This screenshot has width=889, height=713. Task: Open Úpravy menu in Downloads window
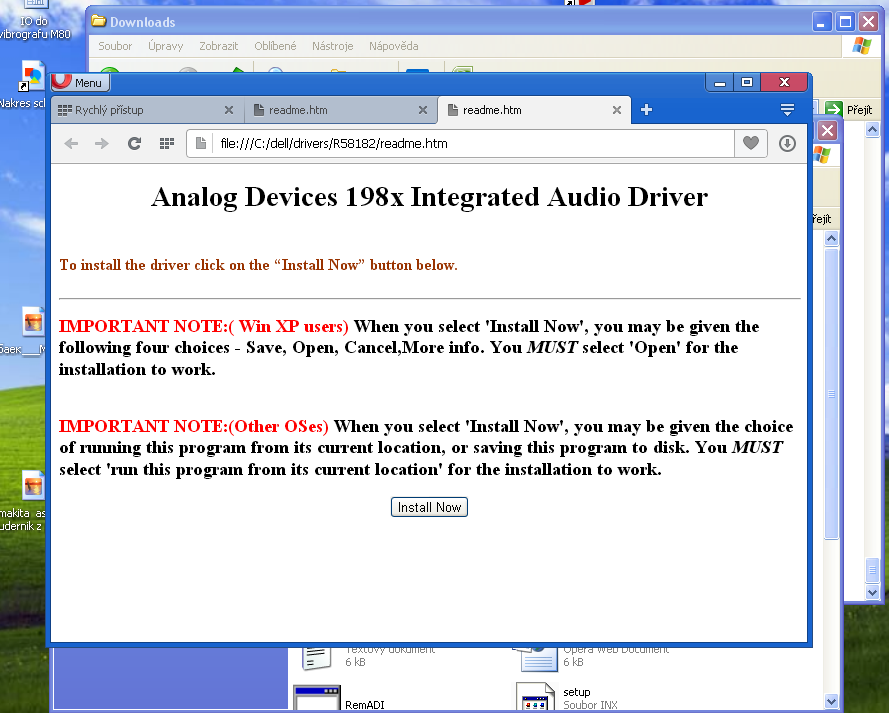point(166,46)
